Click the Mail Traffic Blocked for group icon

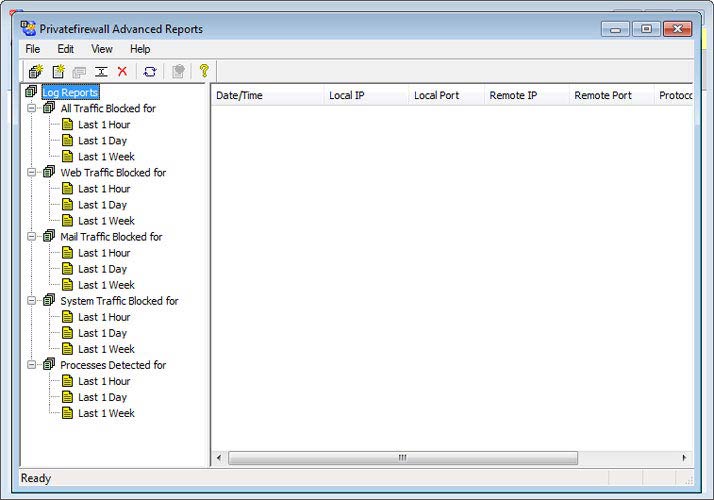coord(49,236)
